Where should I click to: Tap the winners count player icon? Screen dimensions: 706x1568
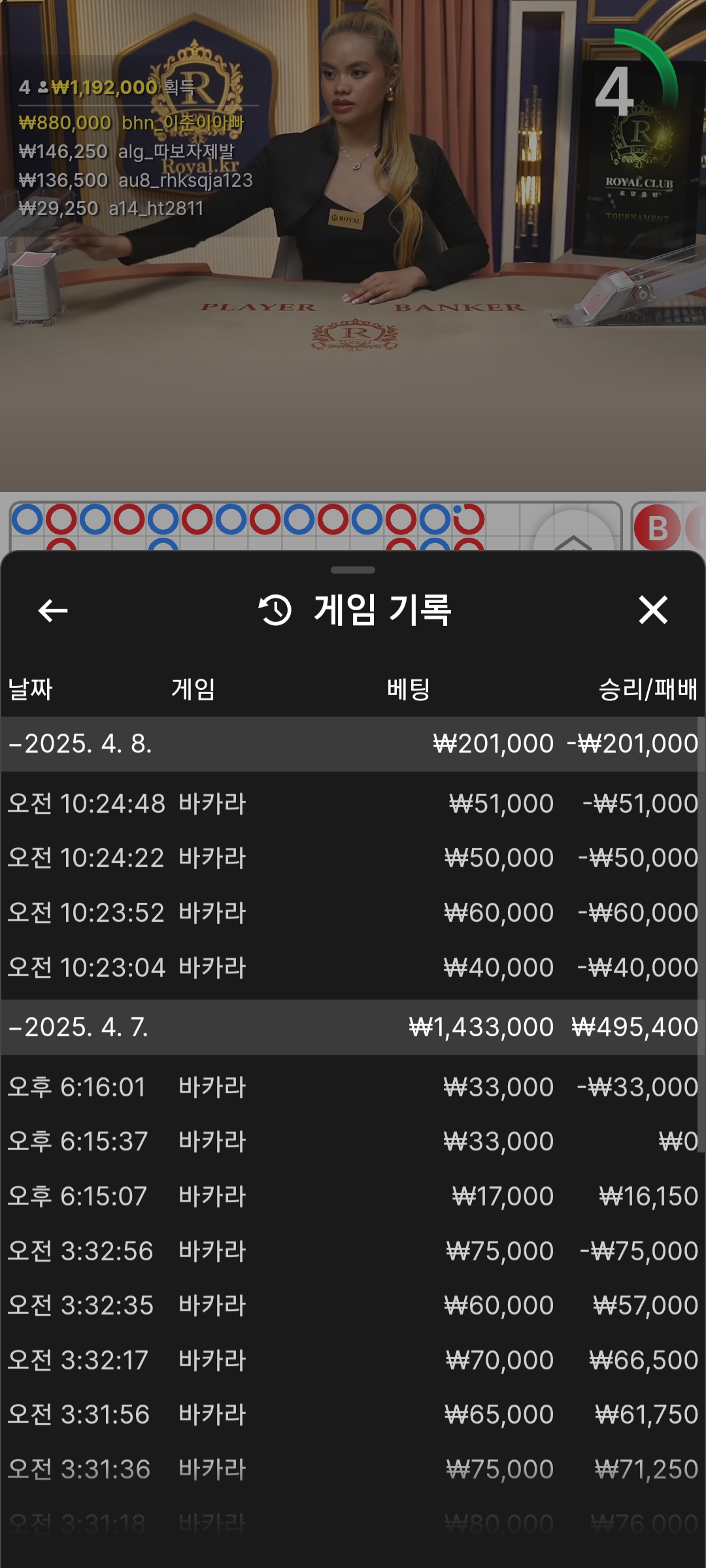(x=43, y=87)
